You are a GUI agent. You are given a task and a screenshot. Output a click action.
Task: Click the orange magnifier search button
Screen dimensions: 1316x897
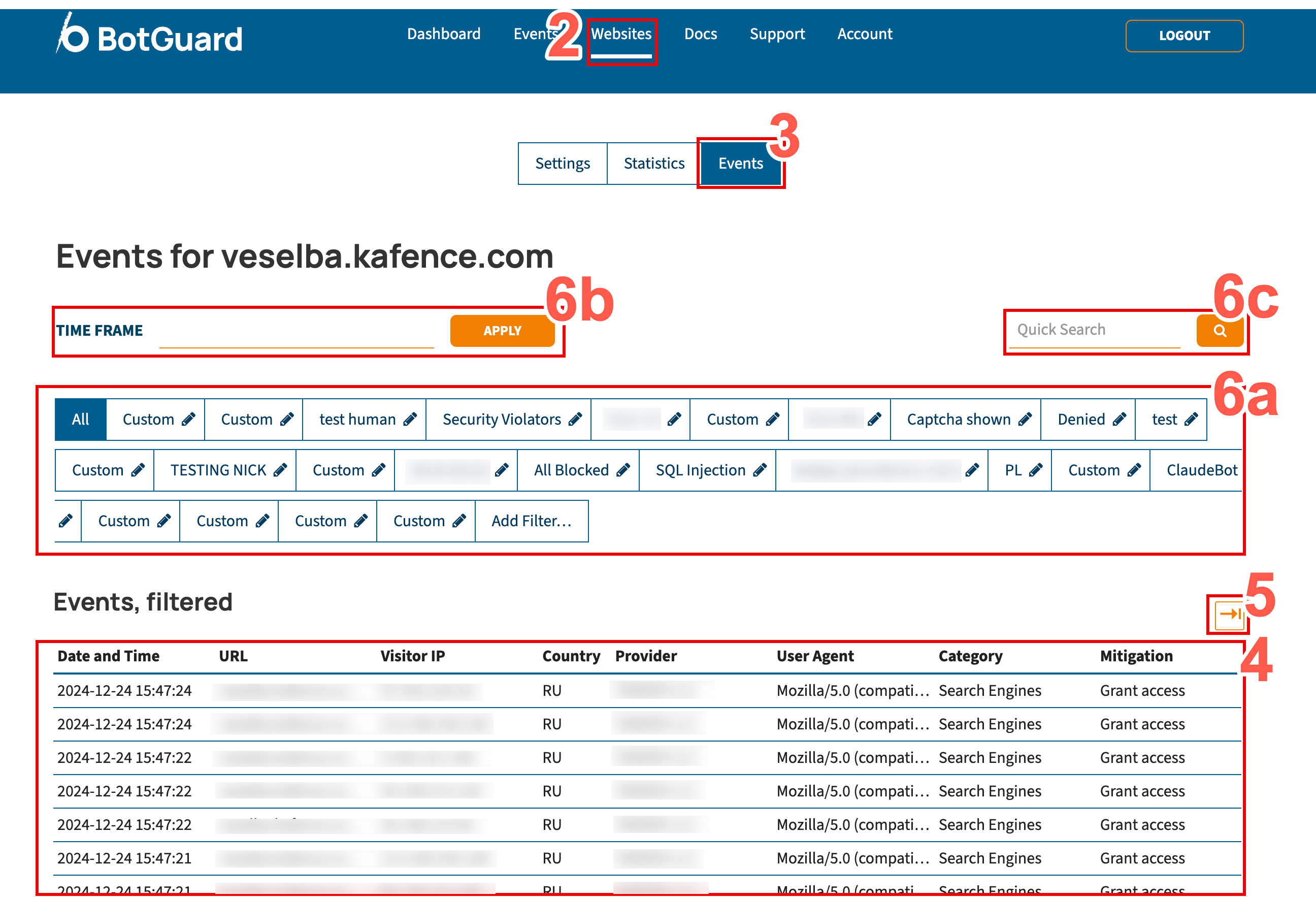(x=1219, y=330)
